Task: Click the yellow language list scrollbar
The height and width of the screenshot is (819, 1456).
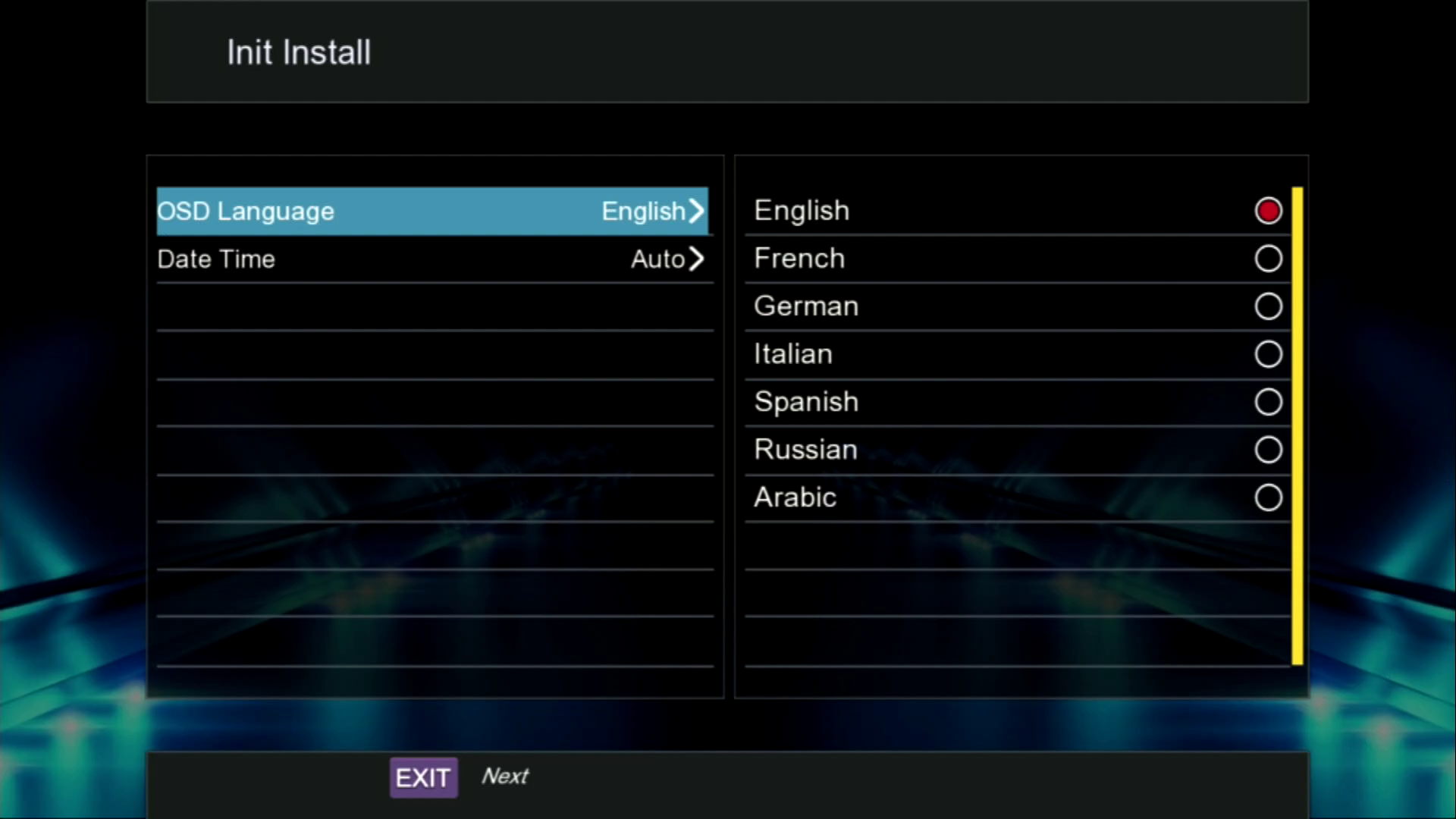Action: point(1297,425)
